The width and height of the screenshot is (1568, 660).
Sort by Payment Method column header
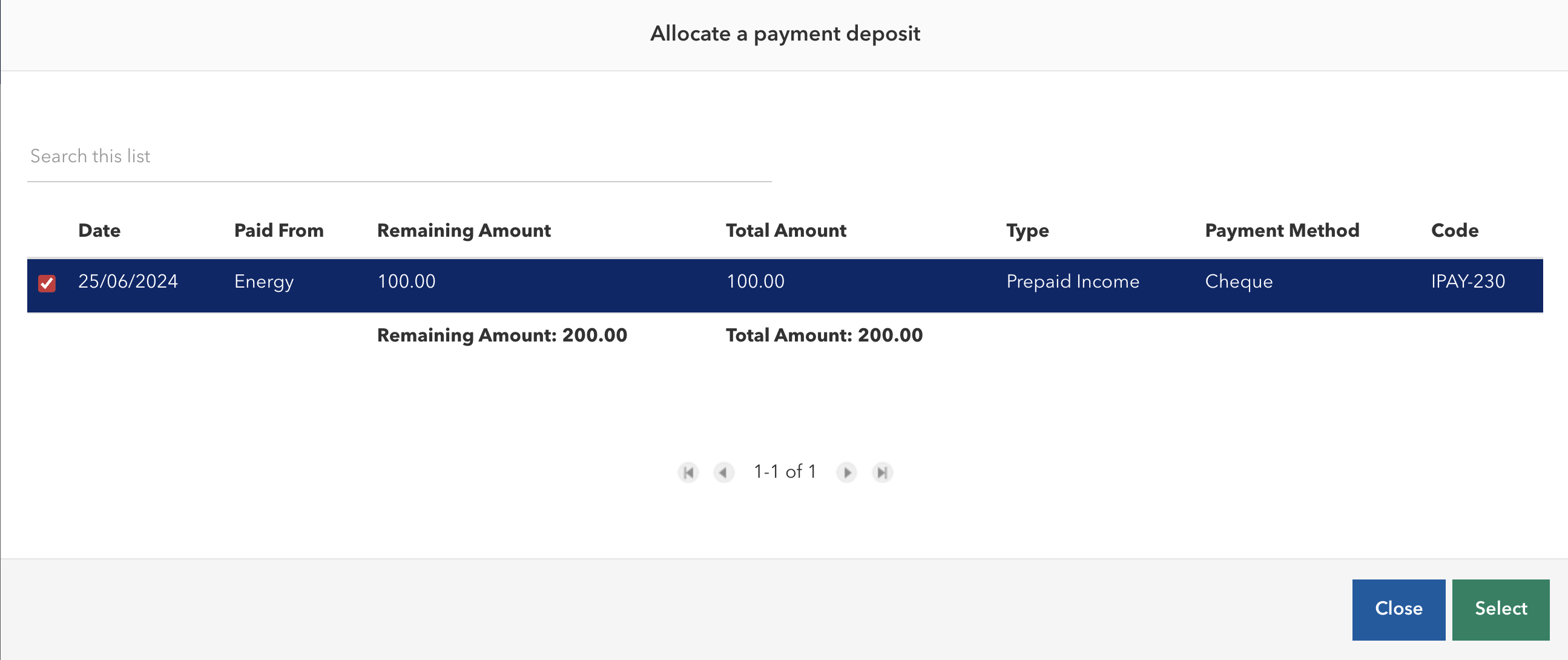(1282, 231)
